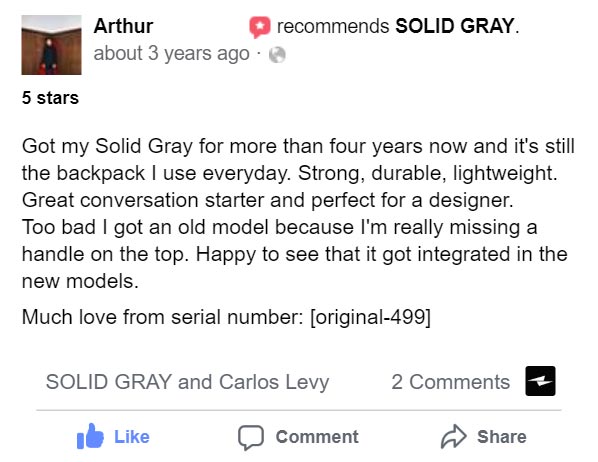This screenshot has height=462, width=598.
Task: Click Arthur's profile picture thumbnail
Action: [51, 45]
